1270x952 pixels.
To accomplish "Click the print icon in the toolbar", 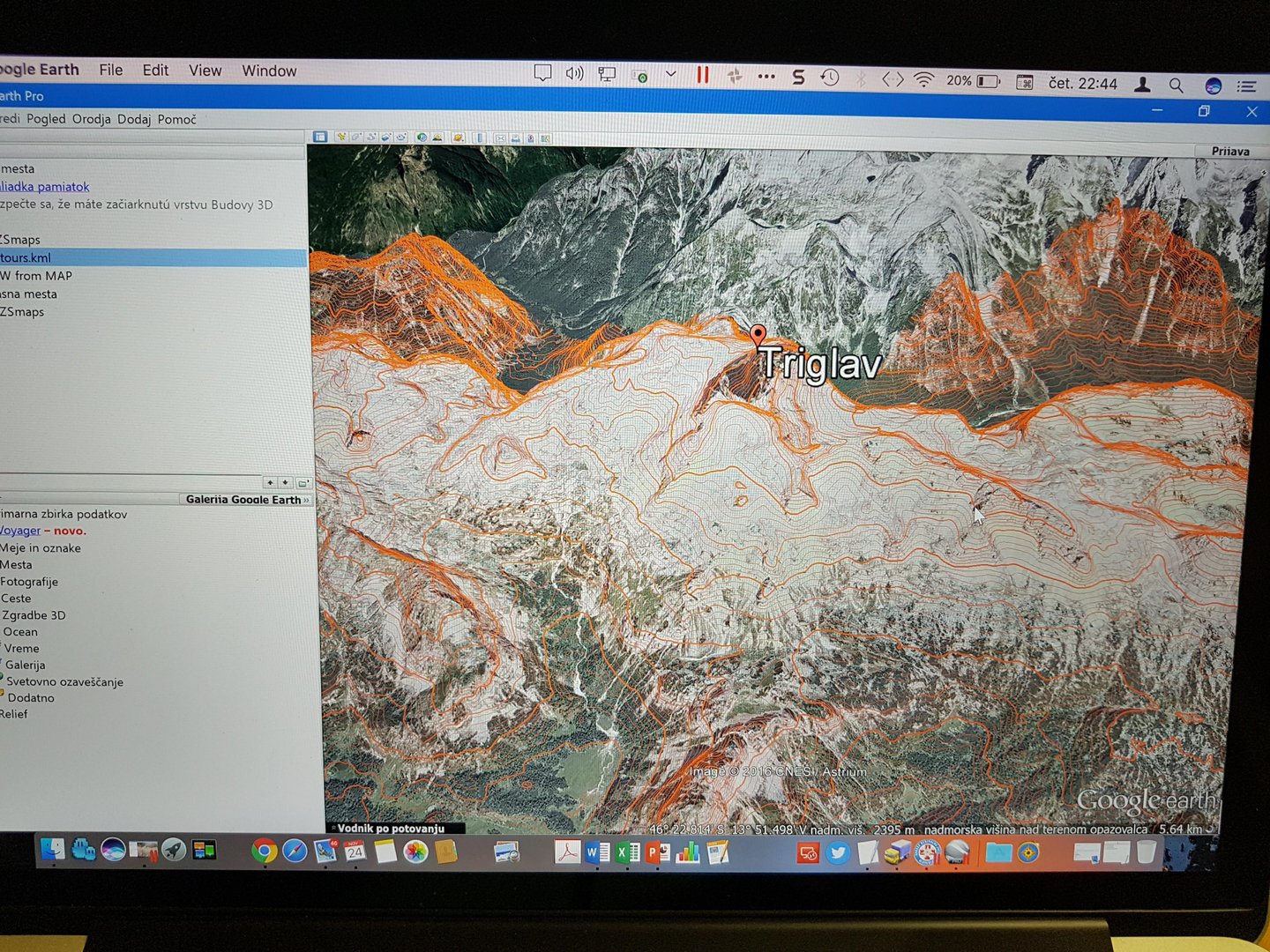I will click(515, 138).
